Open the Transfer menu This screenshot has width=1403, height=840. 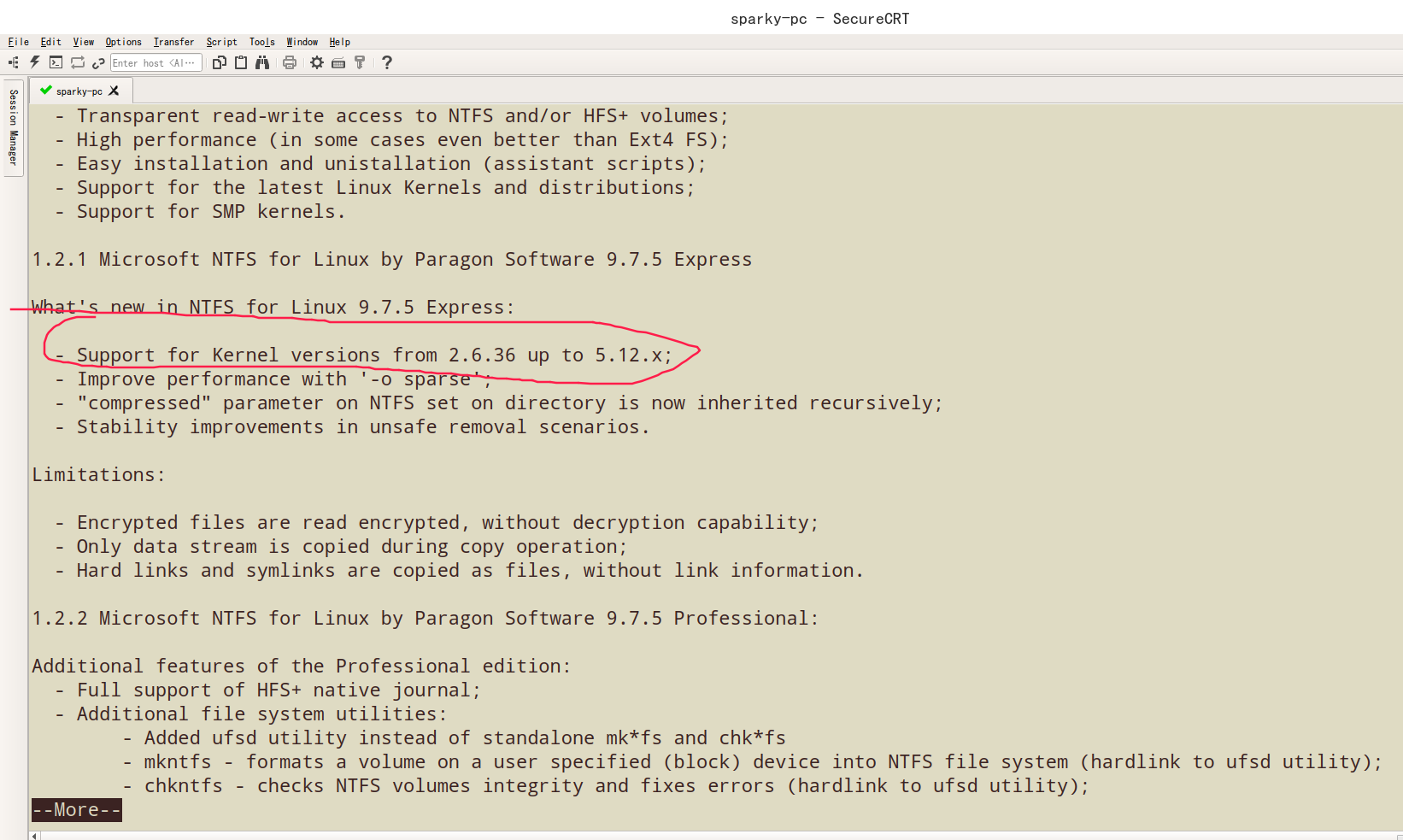174,42
